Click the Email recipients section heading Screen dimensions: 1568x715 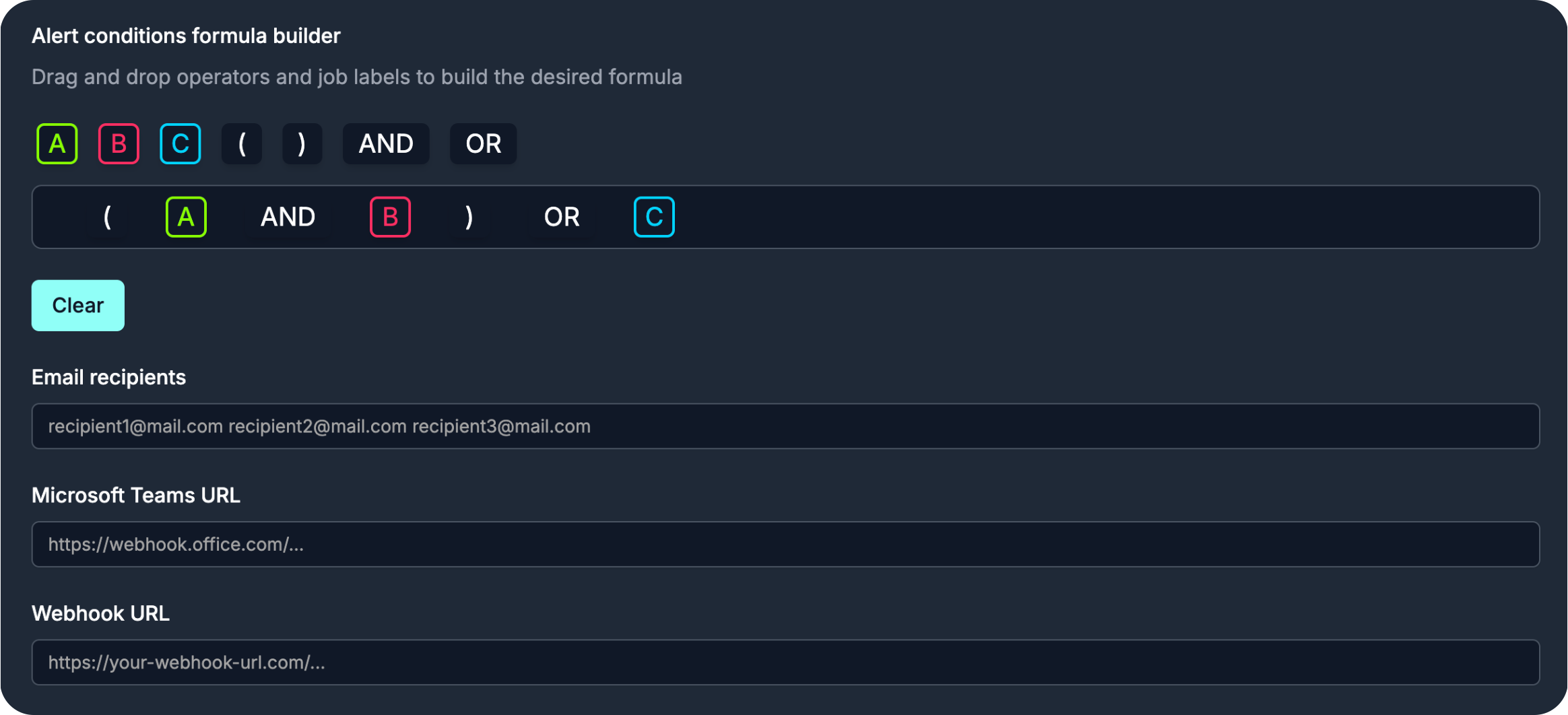click(108, 377)
